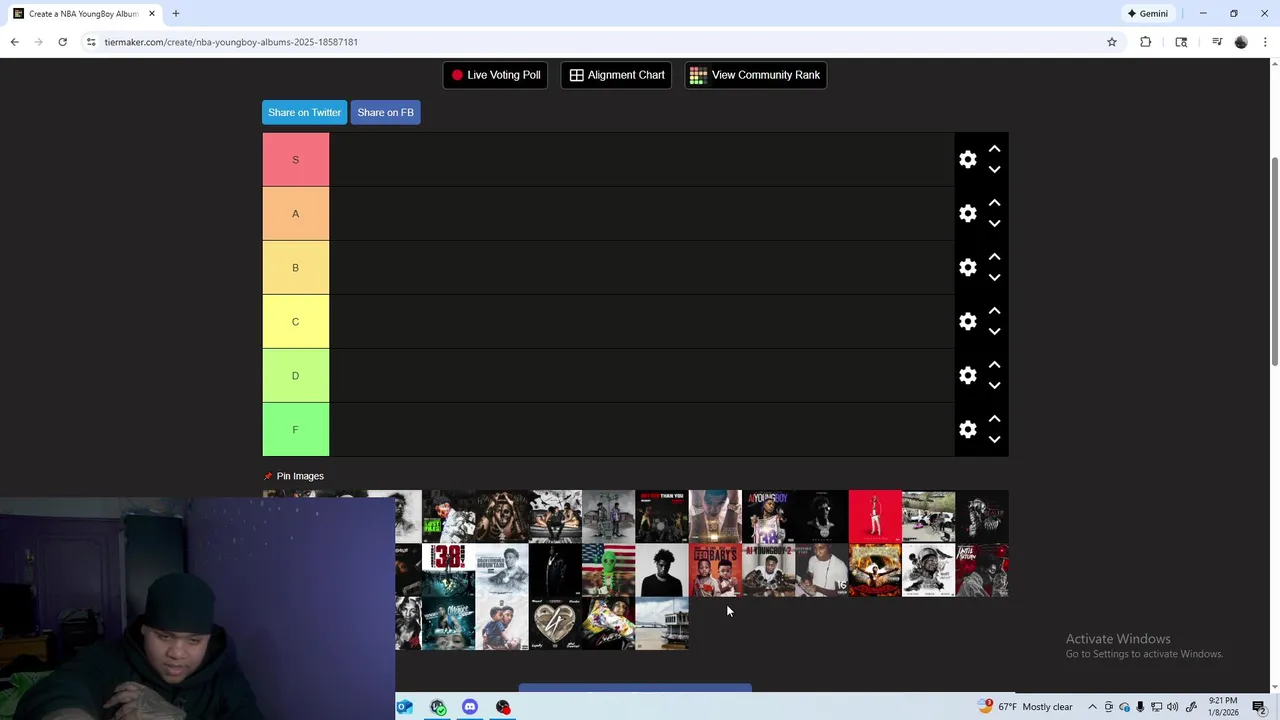Move the F tier row up

pos(994,419)
